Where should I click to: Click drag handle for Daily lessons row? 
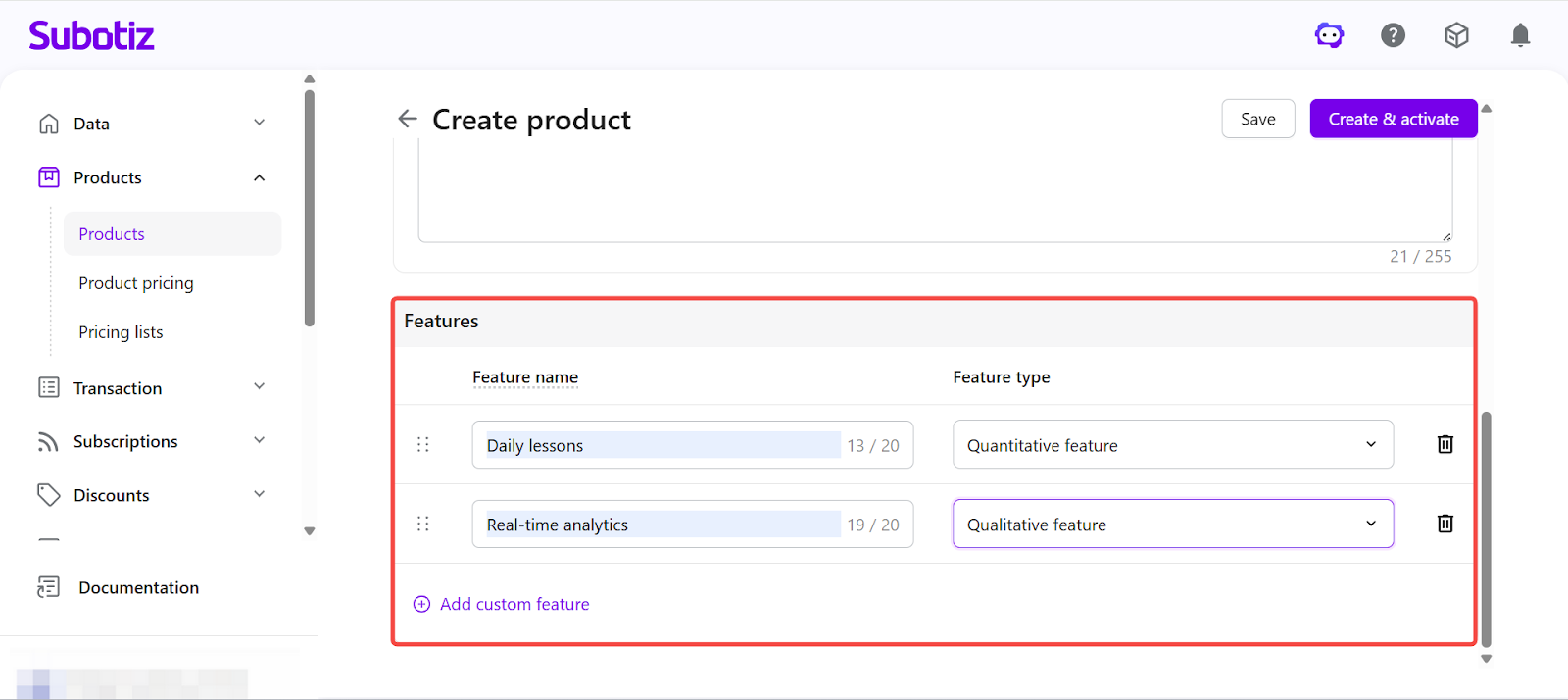tap(423, 444)
